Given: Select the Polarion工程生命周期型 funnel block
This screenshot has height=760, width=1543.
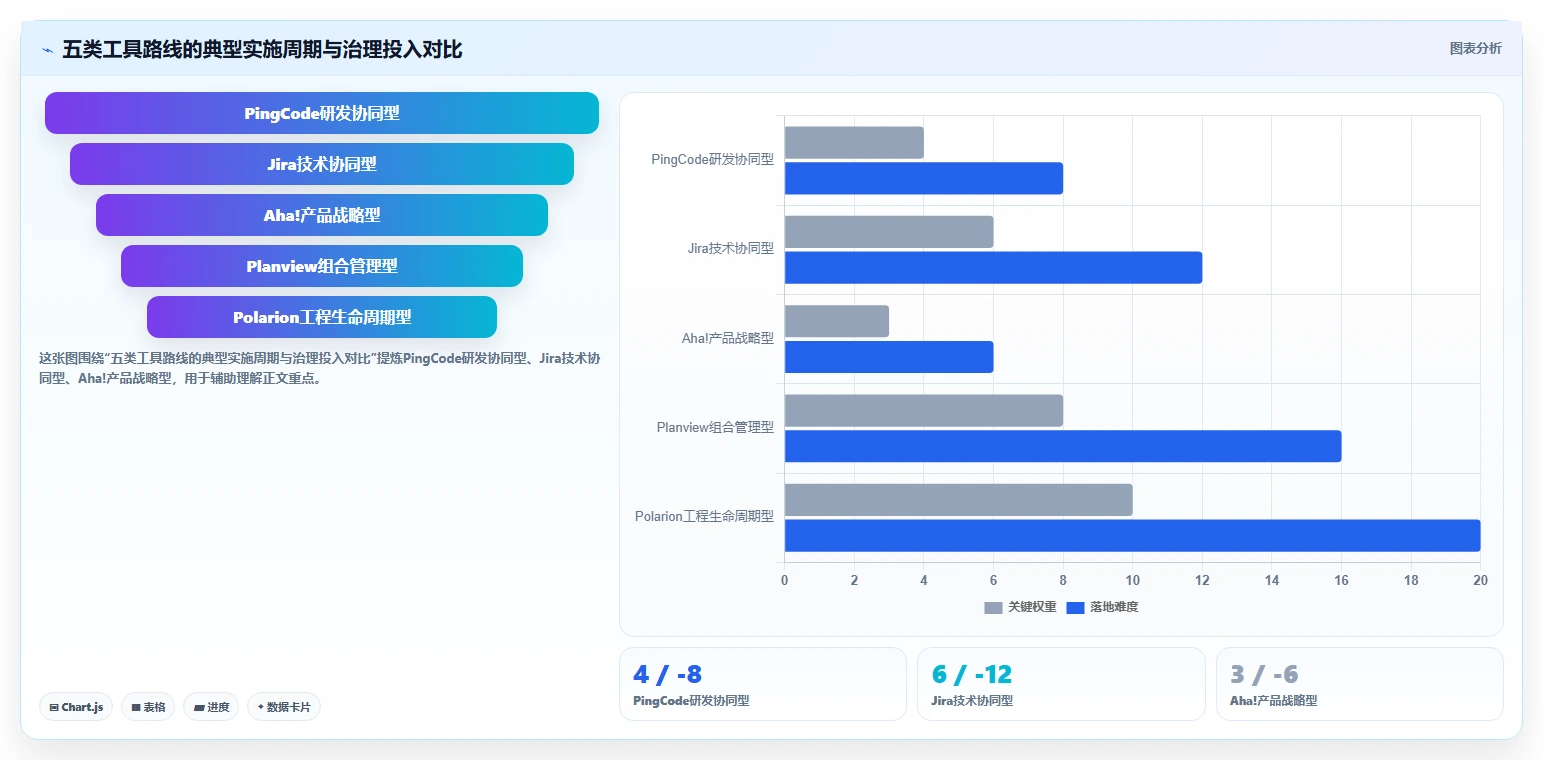Looking at the screenshot, I should (x=322, y=317).
